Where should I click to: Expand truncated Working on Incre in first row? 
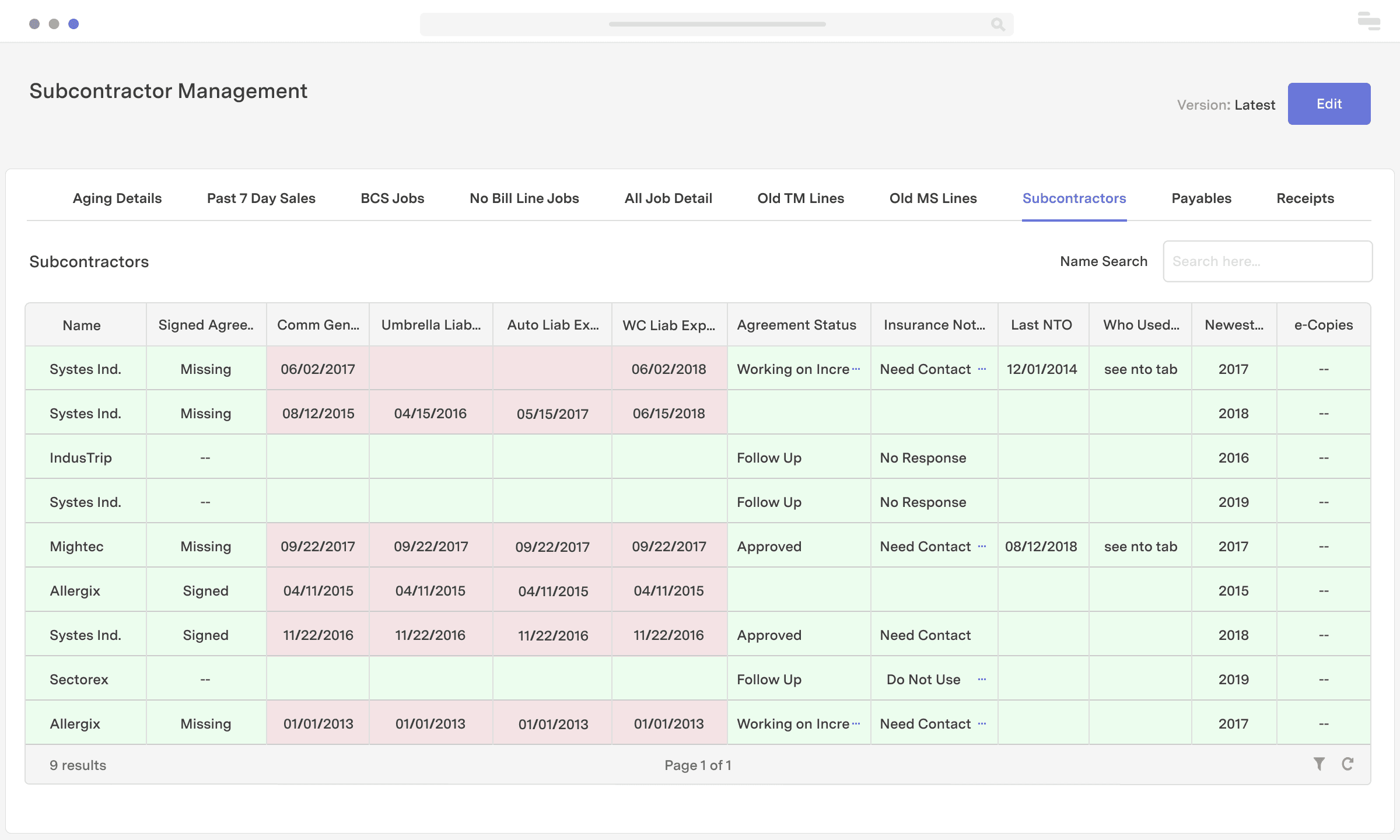(x=856, y=369)
